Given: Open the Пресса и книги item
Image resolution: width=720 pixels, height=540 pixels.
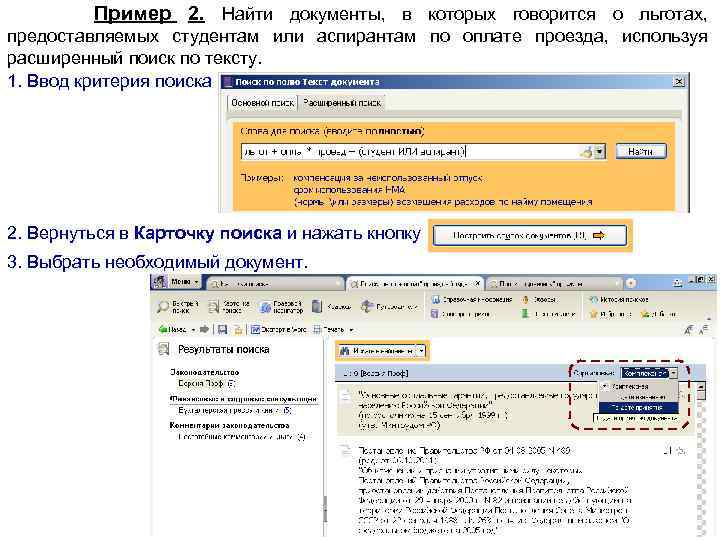Looking at the screenshot, I should (x=548, y=314).
